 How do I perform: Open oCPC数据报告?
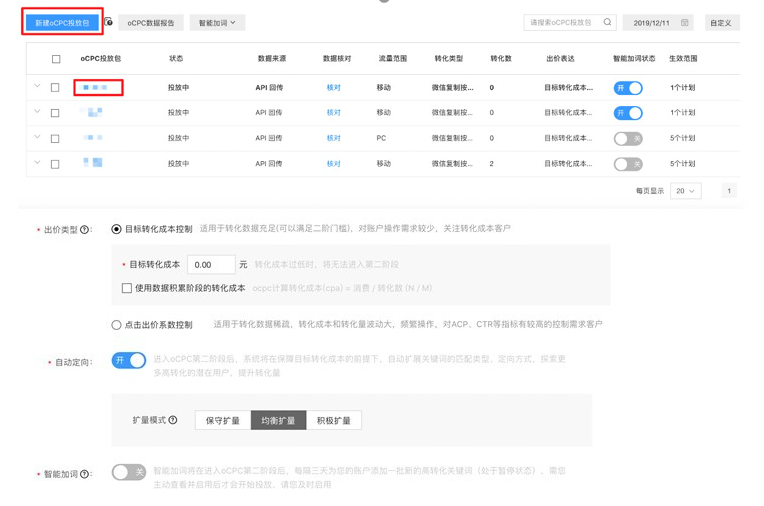[x=151, y=22]
